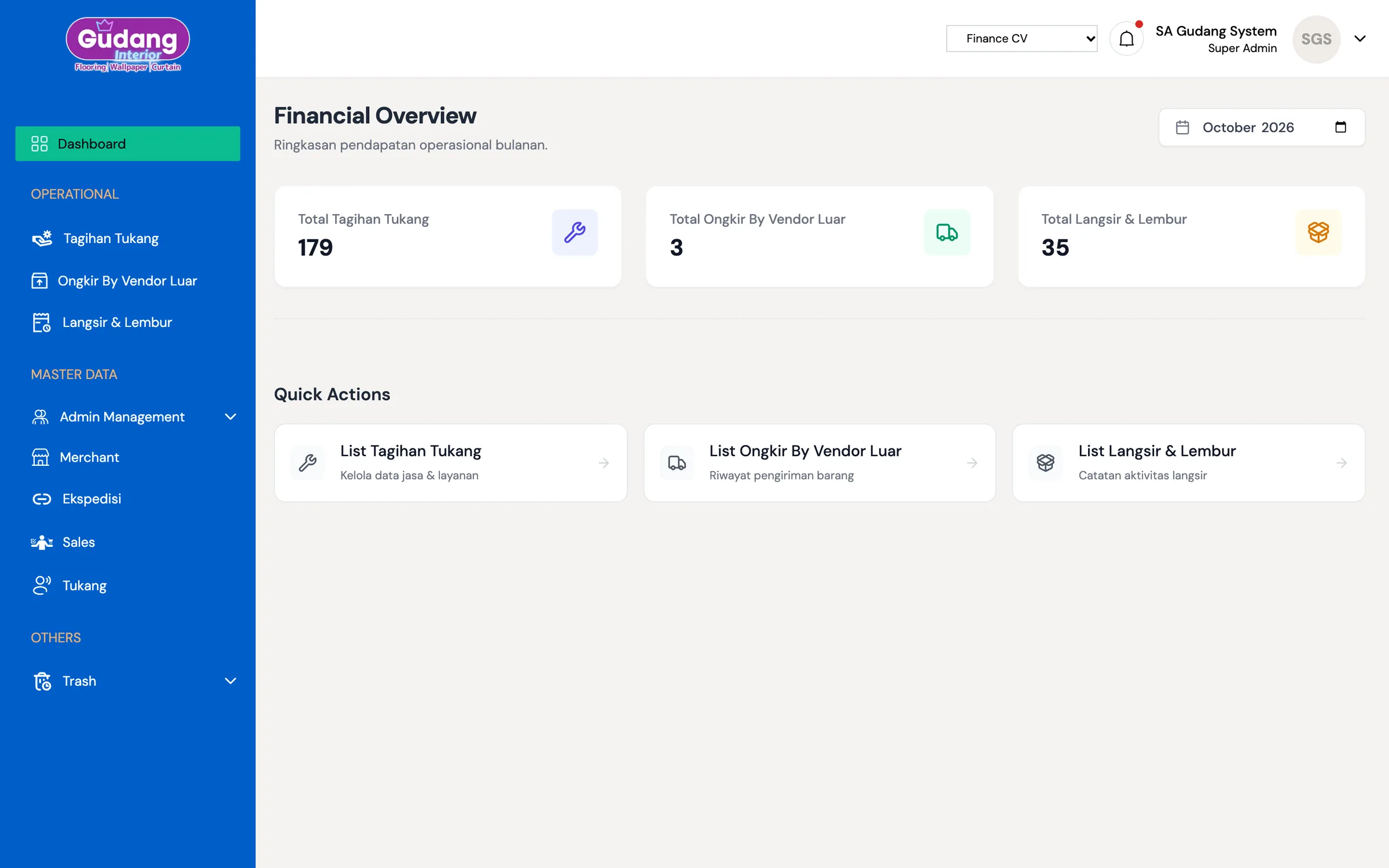Open List Tagihan Tukang quick action
This screenshot has height=868, width=1389.
(x=450, y=463)
